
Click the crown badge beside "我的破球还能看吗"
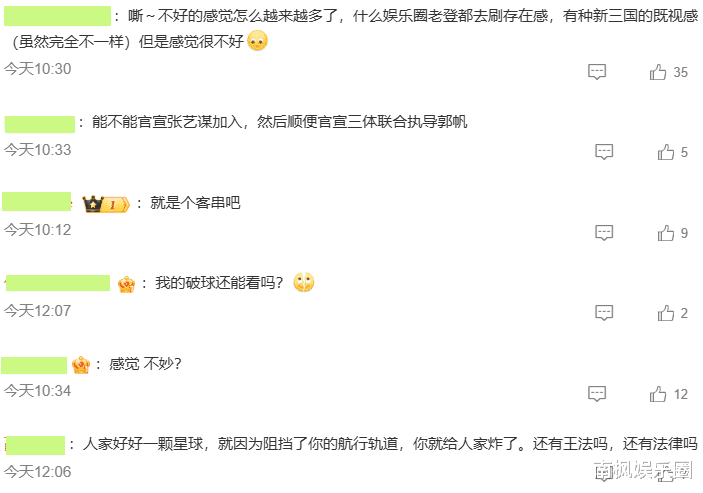(127, 284)
